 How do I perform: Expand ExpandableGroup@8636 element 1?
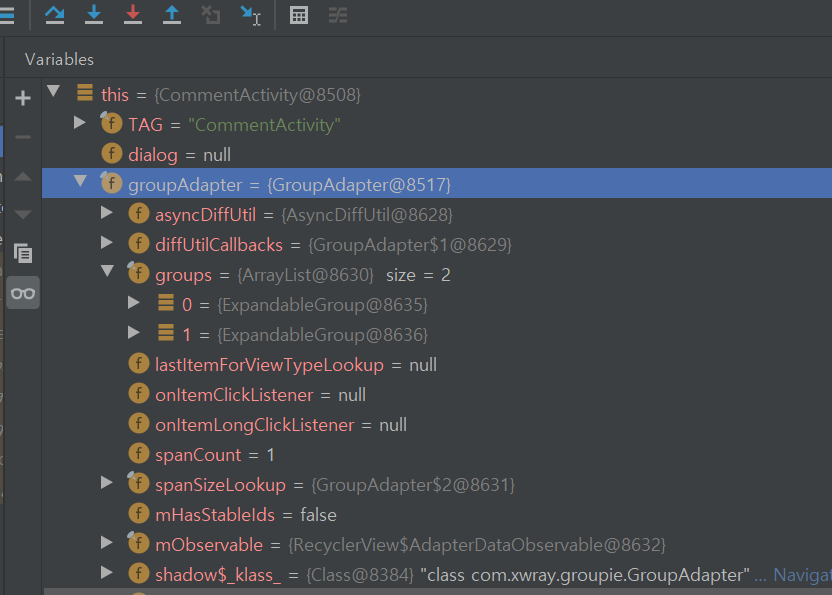pyautogui.click(x=134, y=333)
